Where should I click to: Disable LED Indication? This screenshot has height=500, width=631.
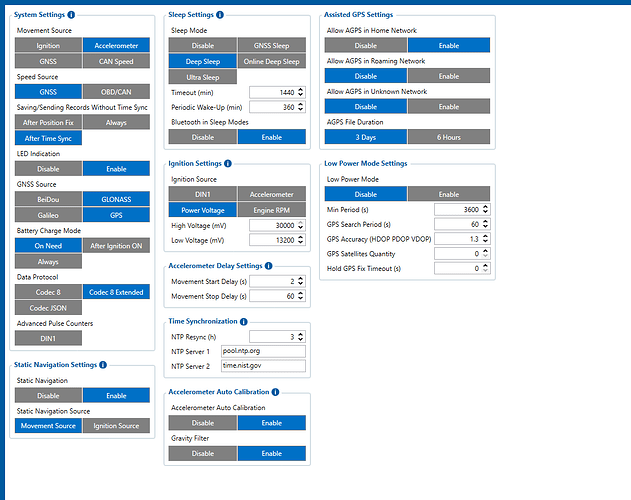(47, 169)
